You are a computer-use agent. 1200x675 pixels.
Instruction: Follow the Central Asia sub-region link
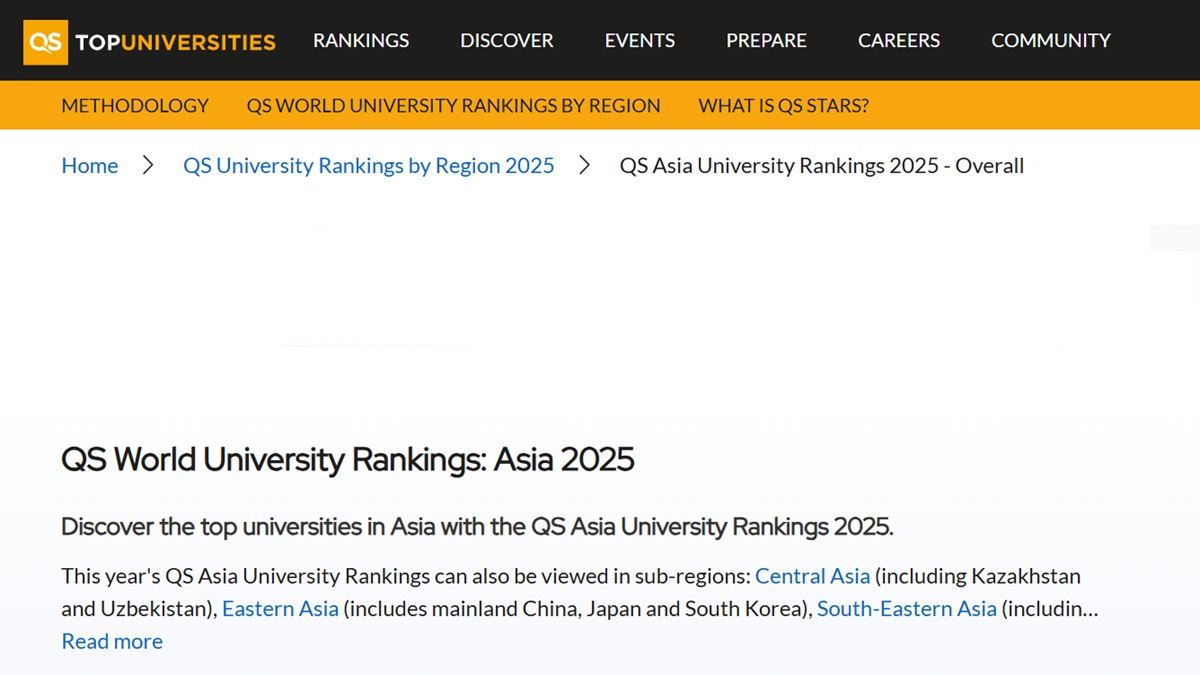click(812, 577)
